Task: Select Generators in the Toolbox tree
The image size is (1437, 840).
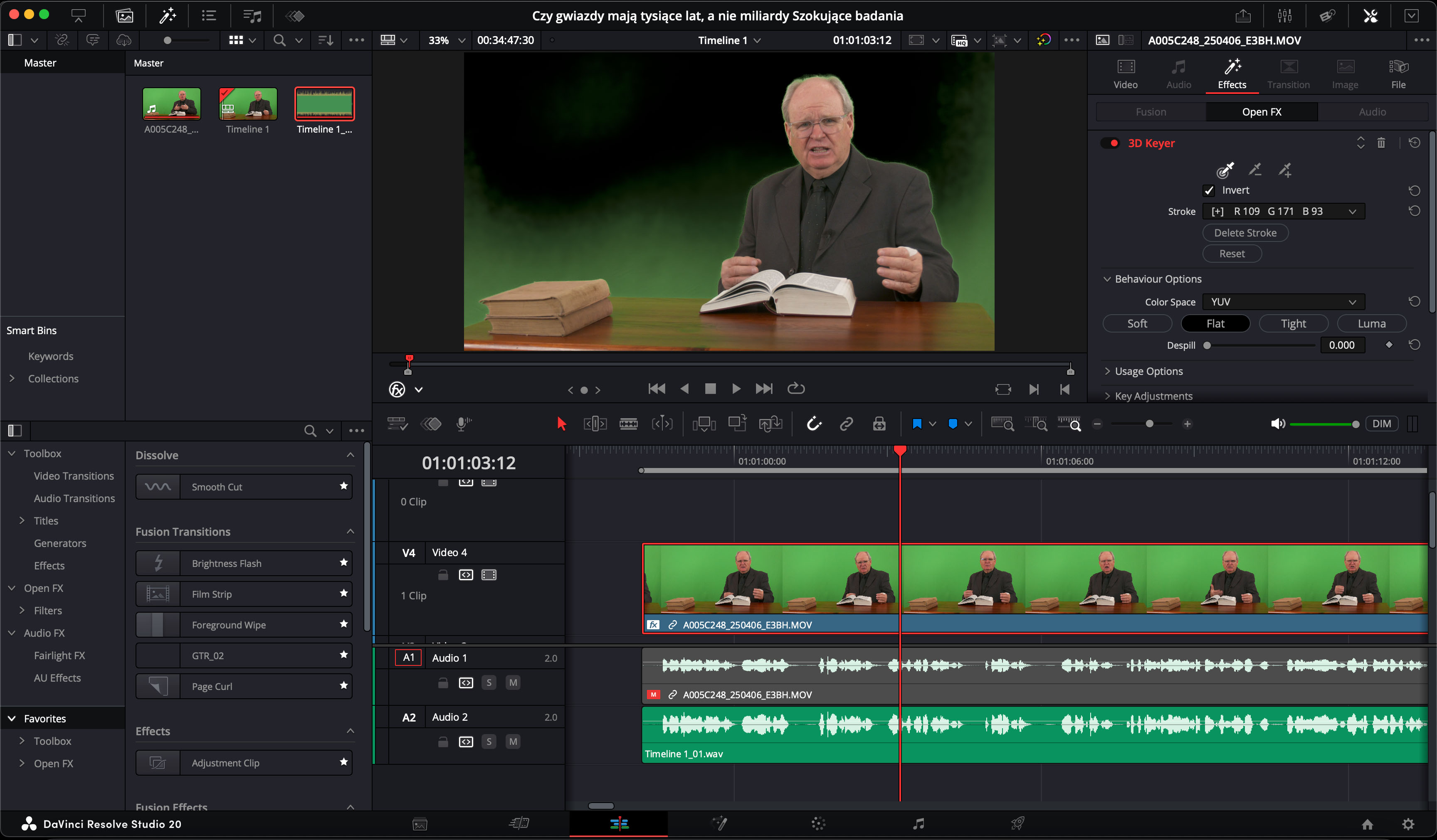Action: point(60,543)
